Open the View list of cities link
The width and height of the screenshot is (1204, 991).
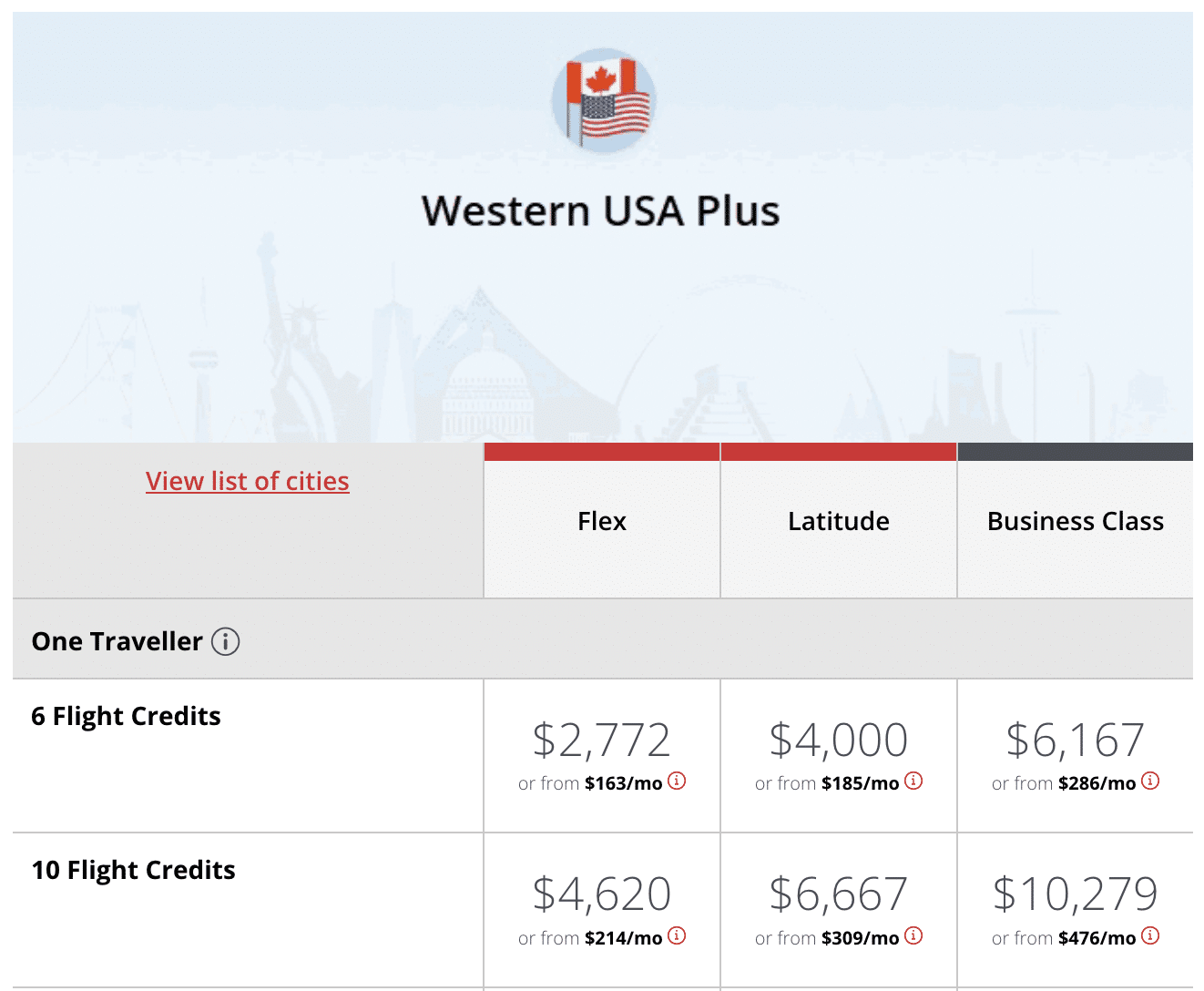click(x=248, y=481)
